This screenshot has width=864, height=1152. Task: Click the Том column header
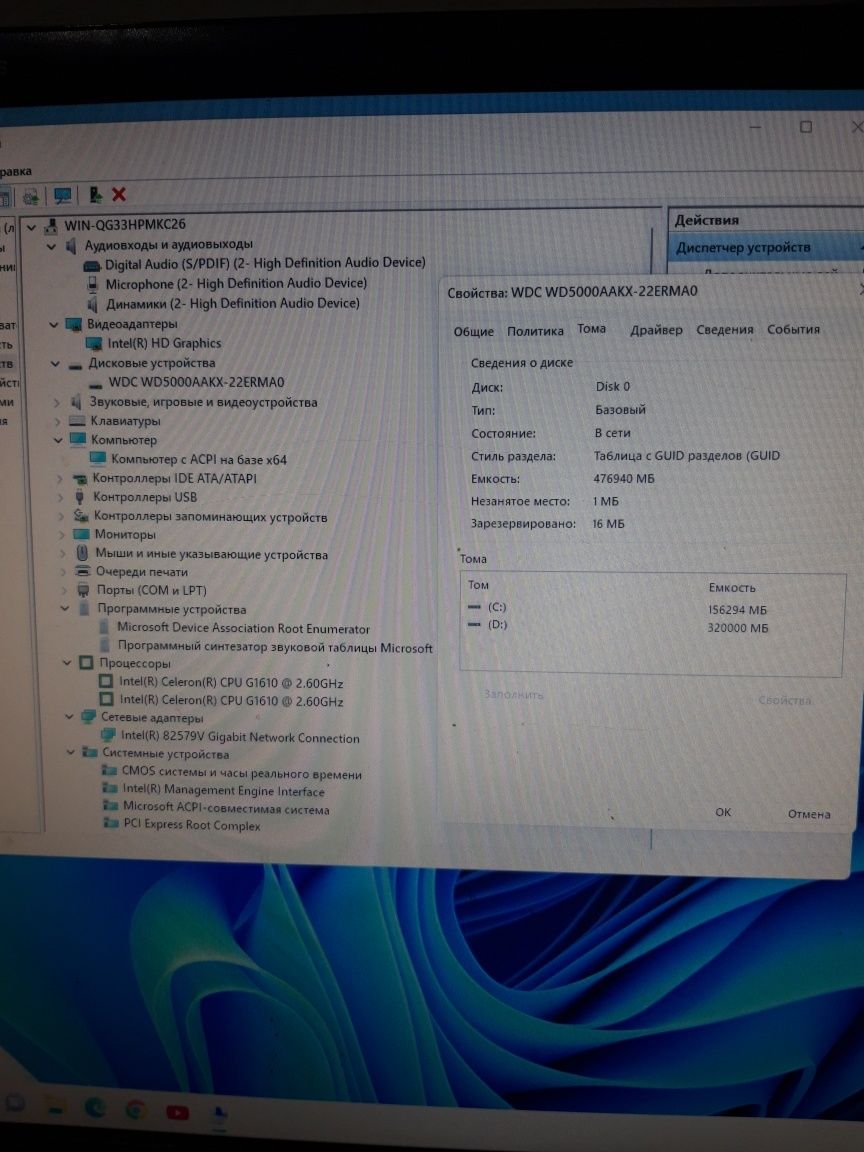(x=478, y=586)
